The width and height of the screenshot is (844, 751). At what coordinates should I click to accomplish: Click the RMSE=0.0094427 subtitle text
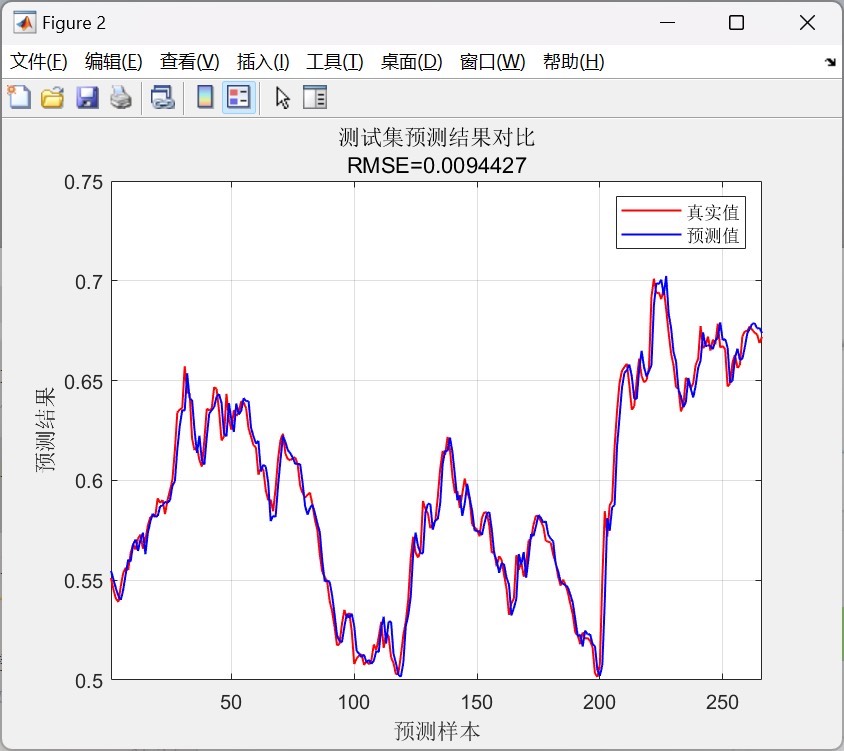pyautogui.click(x=437, y=165)
